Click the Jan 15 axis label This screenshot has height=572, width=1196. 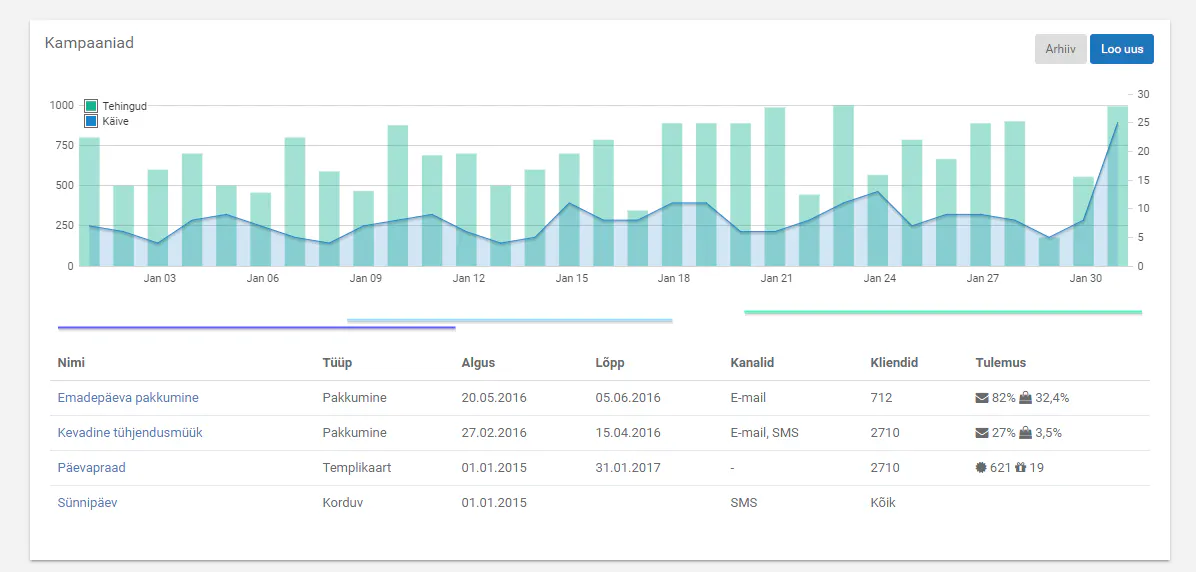[x=571, y=278]
